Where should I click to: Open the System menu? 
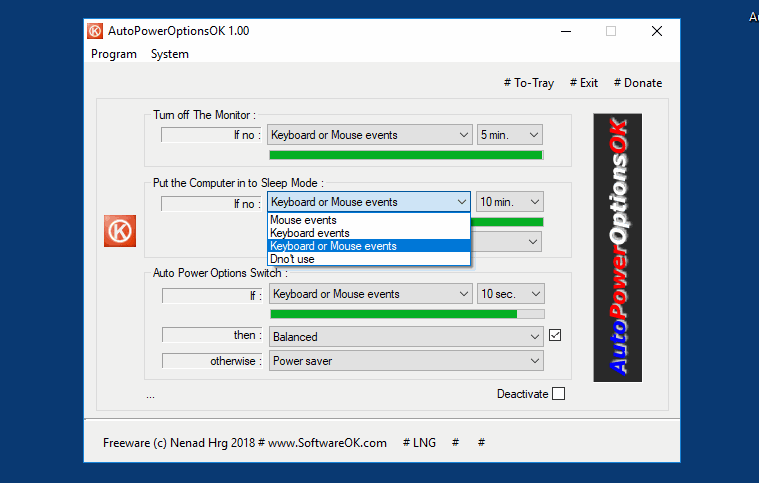(x=170, y=54)
